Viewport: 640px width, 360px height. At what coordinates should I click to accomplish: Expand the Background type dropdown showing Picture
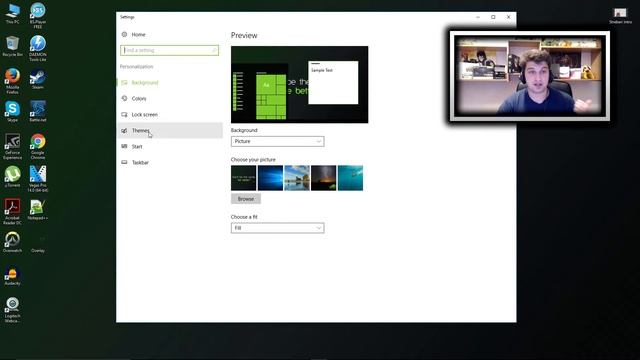(x=278, y=141)
